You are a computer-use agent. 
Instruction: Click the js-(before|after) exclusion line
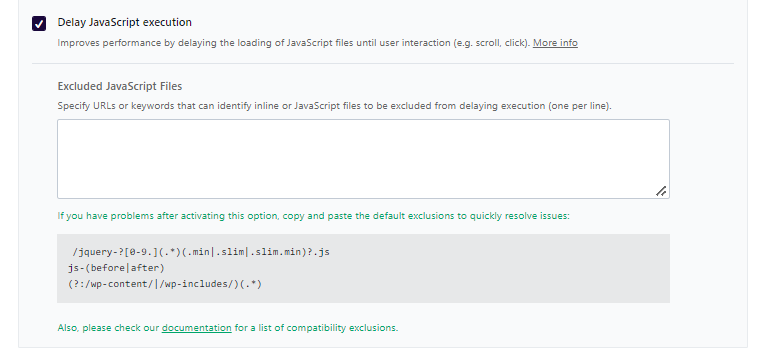pyautogui.click(x=117, y=268)
